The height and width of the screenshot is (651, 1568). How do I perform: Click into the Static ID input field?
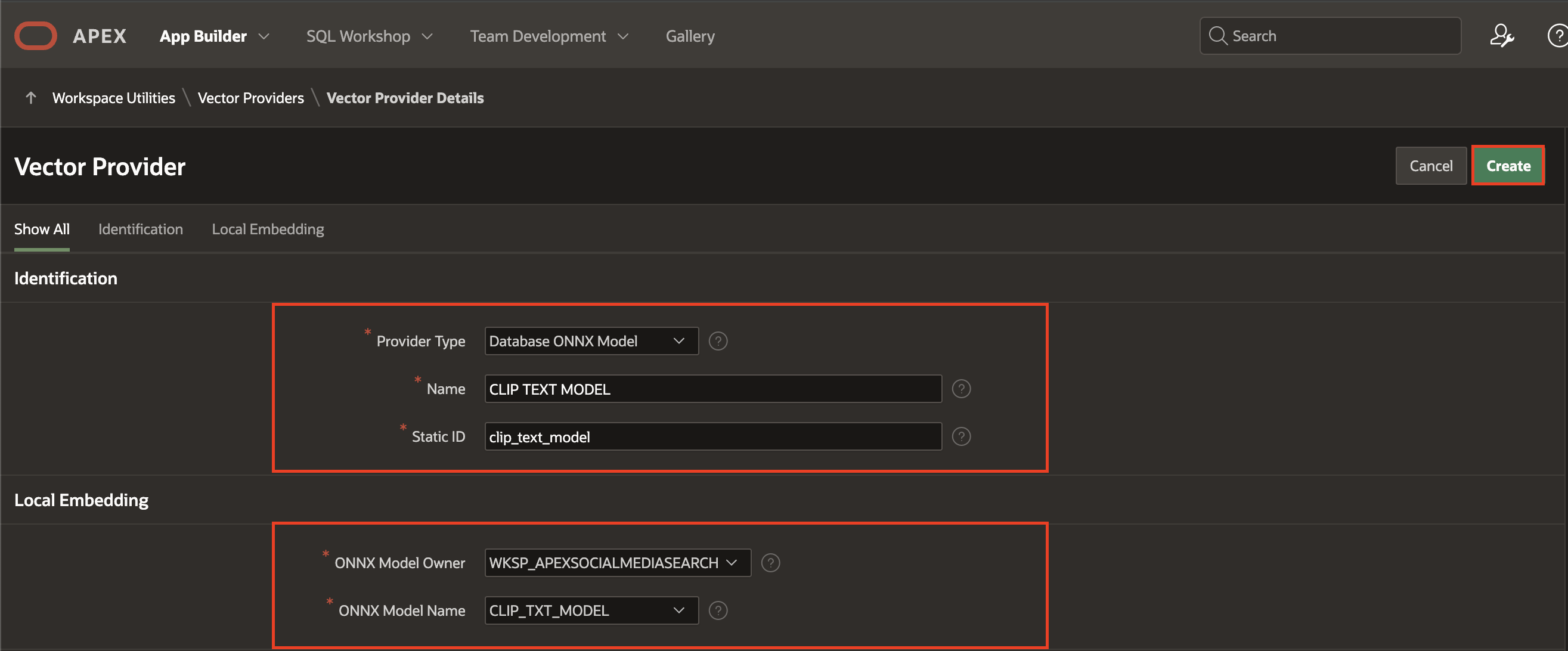click(x=712, y=437)
